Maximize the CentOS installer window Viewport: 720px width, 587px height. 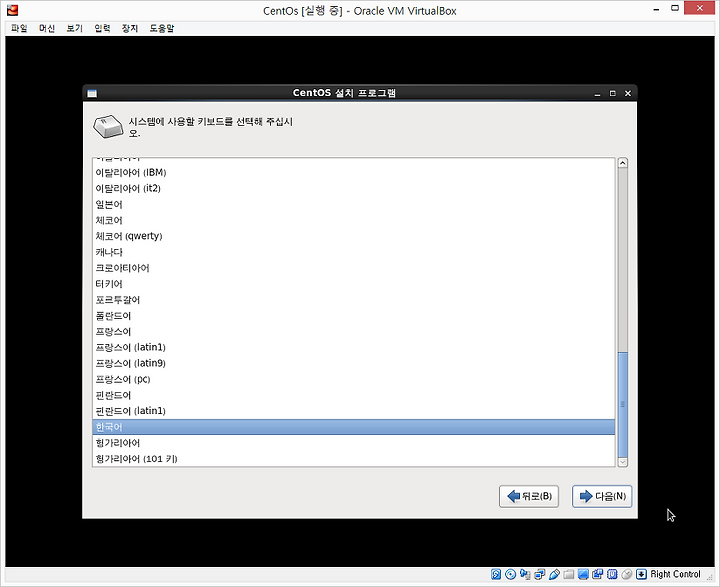[x=613, y=94]
